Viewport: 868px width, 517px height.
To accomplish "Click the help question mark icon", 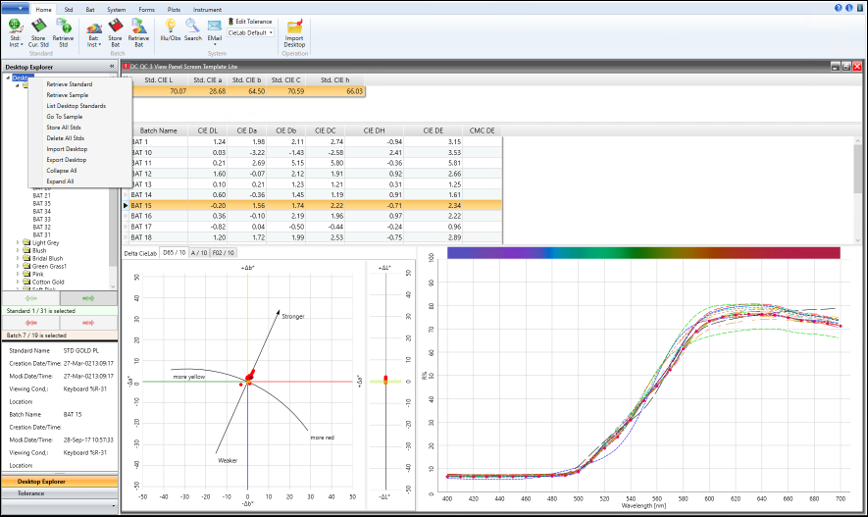I will pyautogui.click(x=838, y=8).
